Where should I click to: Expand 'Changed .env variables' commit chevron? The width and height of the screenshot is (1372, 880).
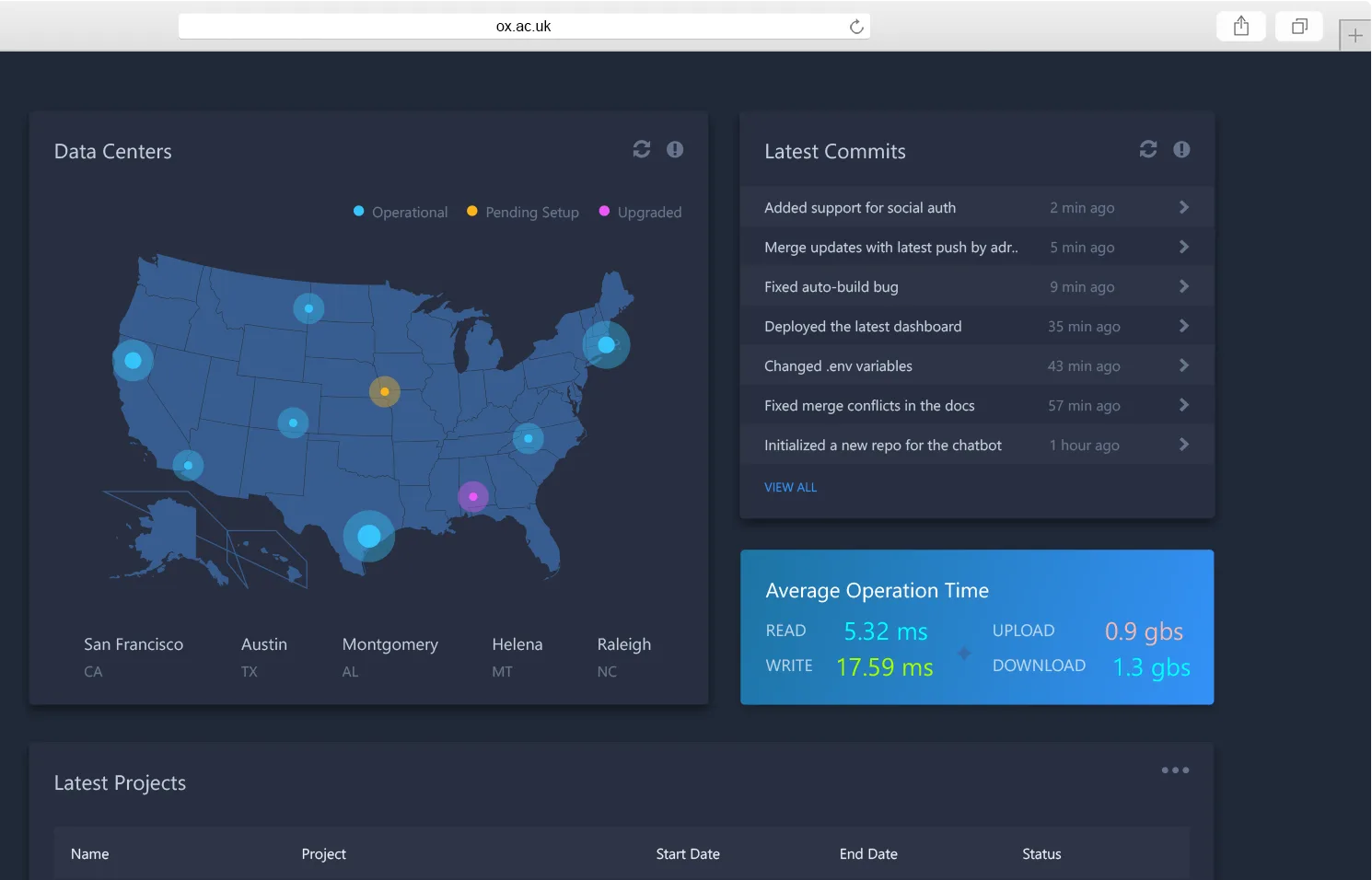click(1184, 365)
